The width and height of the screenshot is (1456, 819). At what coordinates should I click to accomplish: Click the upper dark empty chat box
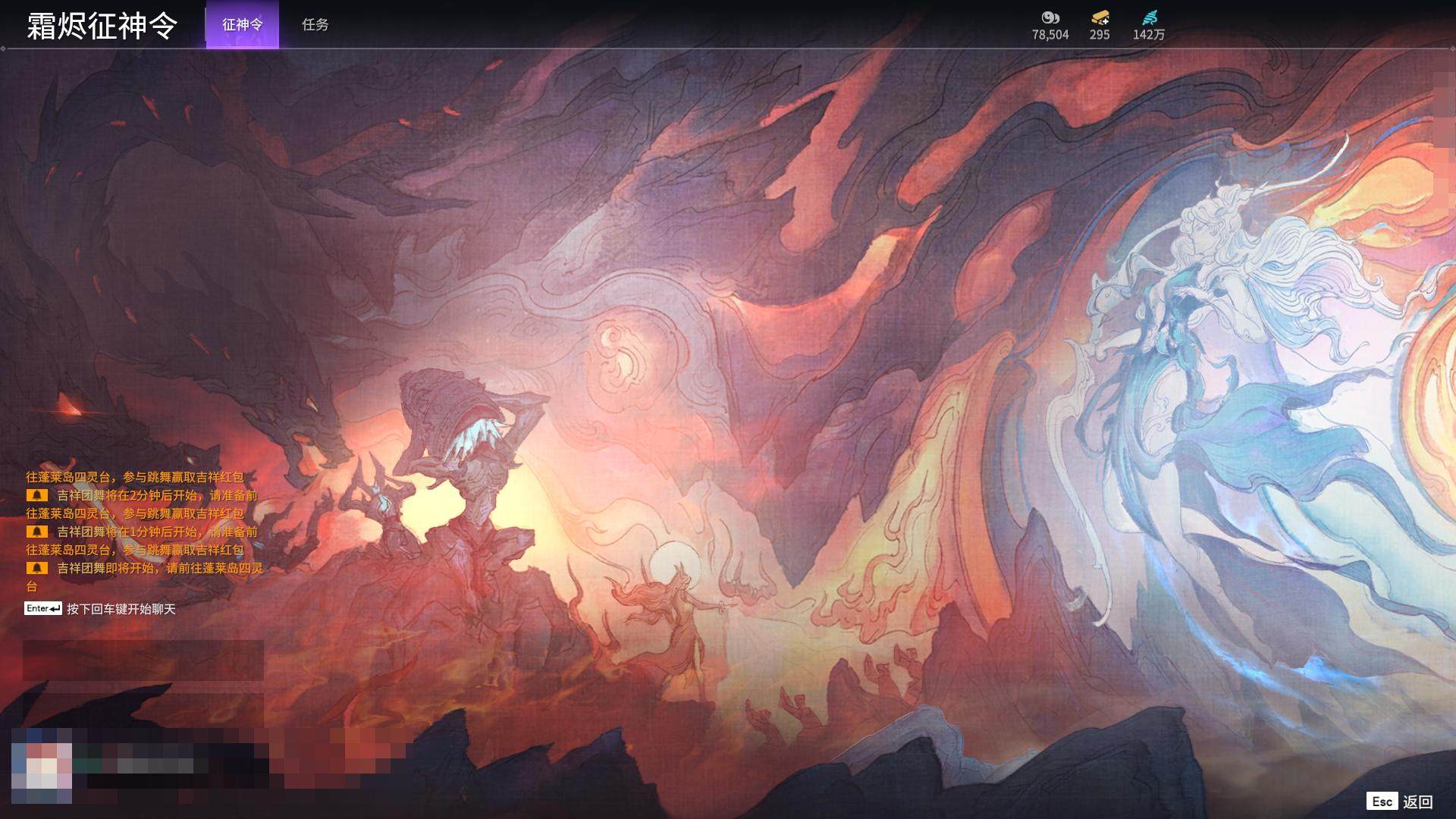(x=143, y=660)
